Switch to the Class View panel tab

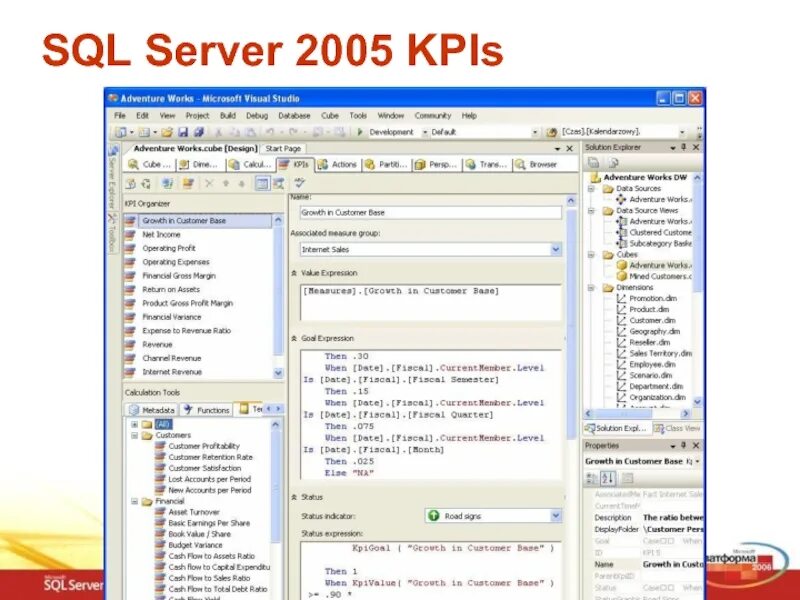pyautogui.click(x=677, y=428)
